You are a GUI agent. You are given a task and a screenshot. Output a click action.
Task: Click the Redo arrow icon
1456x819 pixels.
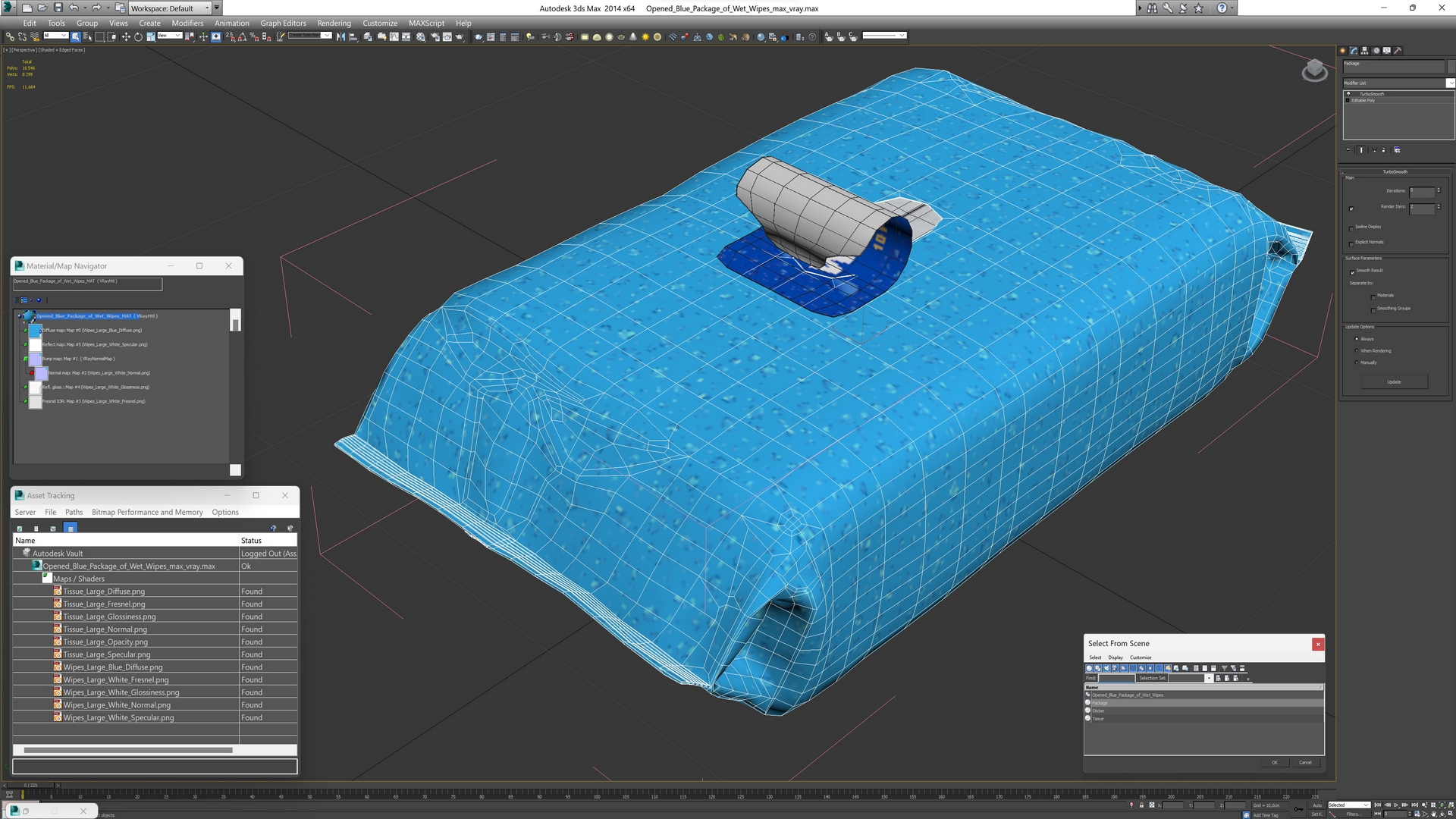96,8
